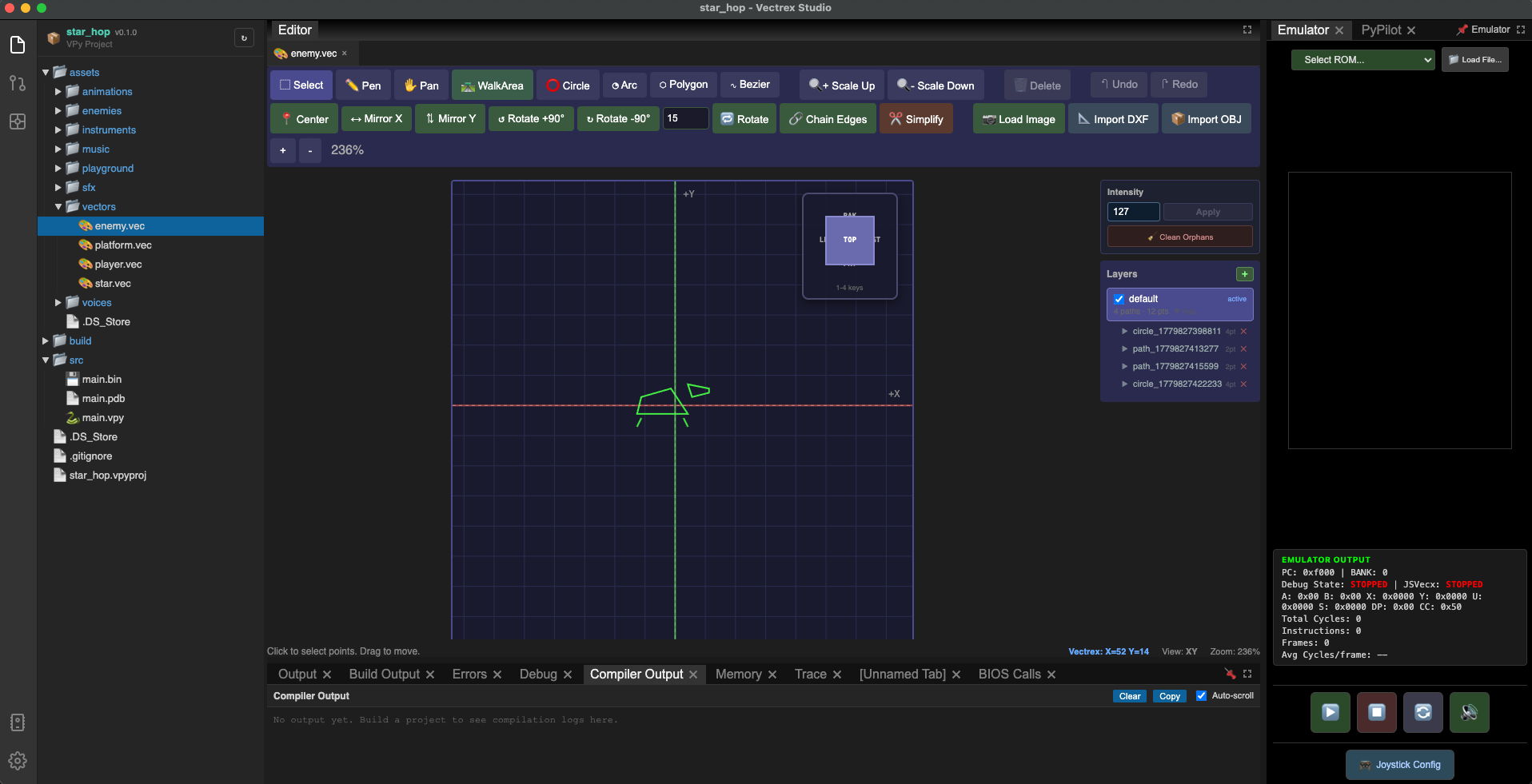Click Load File button

click(x=1475, y=60)
